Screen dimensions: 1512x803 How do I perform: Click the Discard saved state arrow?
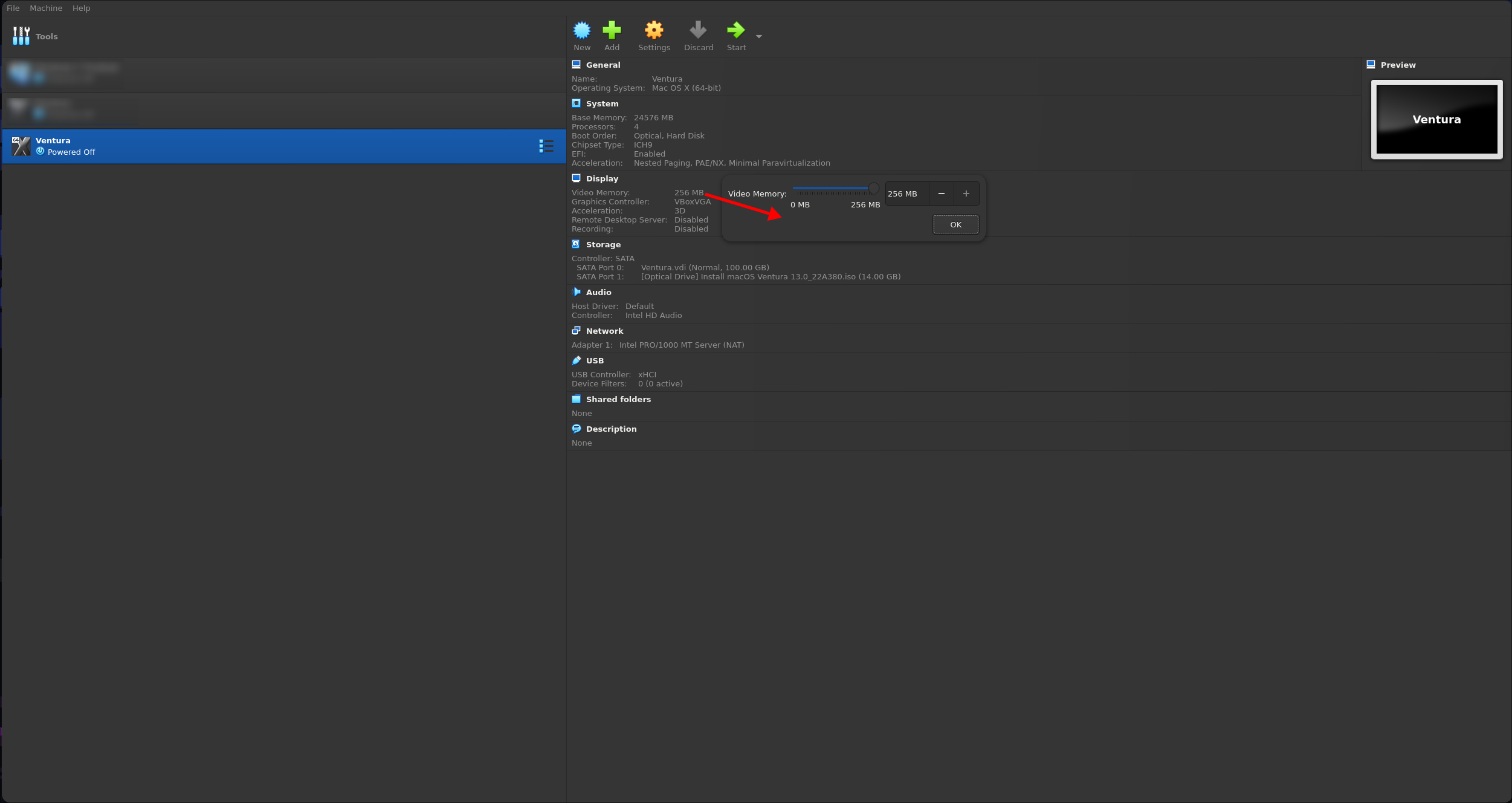(698, 30)
